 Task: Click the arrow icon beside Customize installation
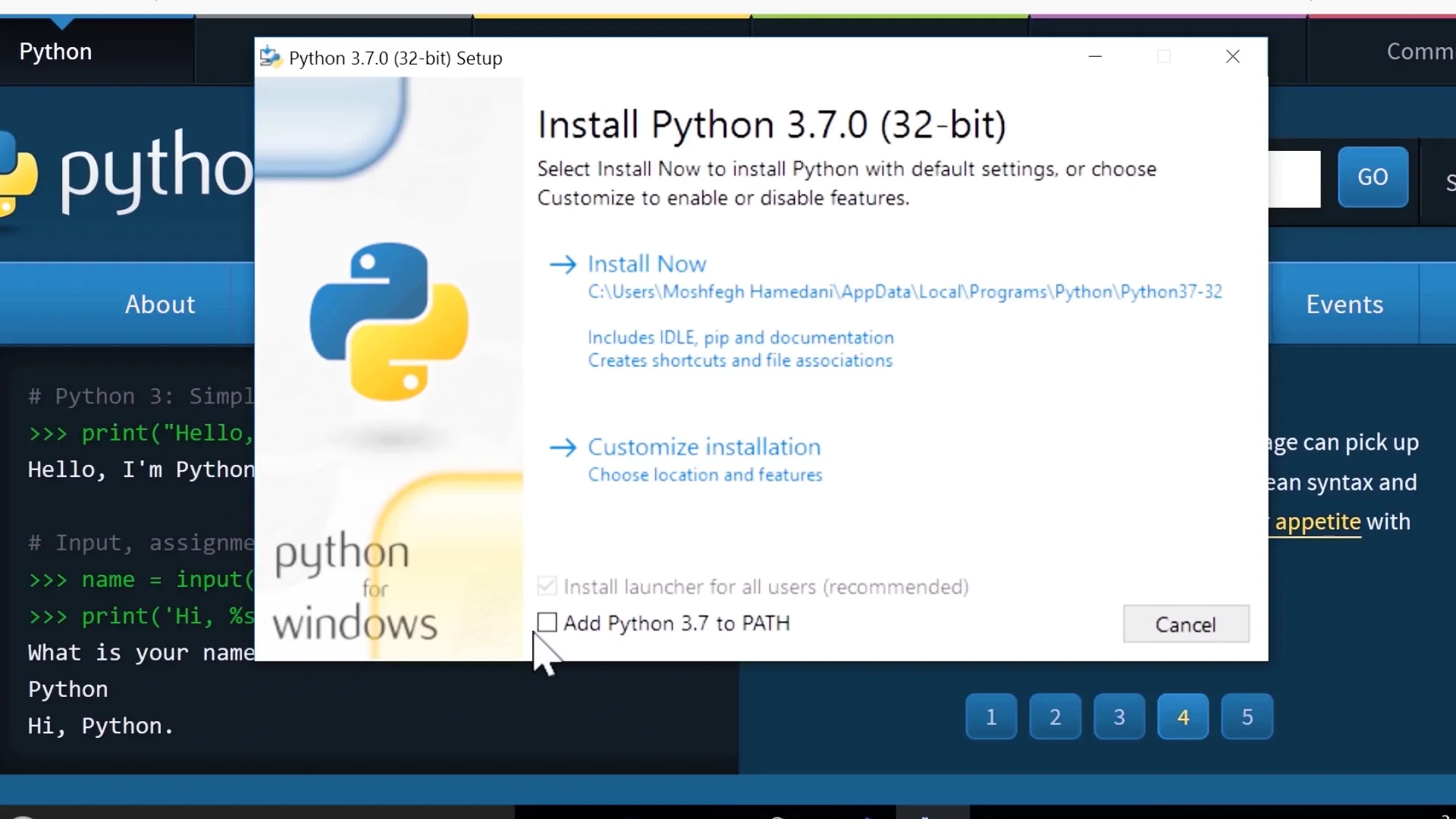564,447
